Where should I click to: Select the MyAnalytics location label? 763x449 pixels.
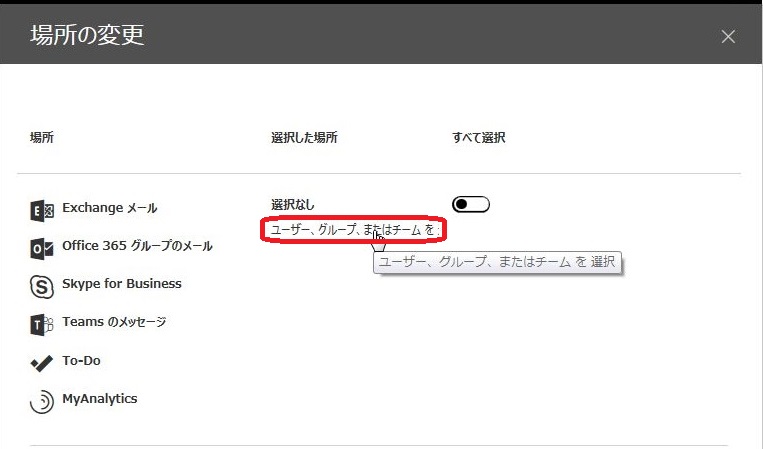click(x=99, y=399)
